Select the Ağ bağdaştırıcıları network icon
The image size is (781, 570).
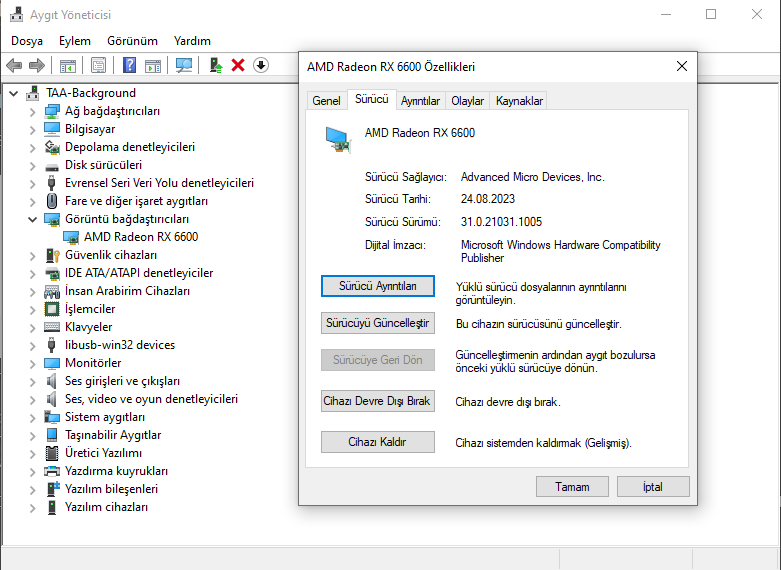click(x=52, y=111)
